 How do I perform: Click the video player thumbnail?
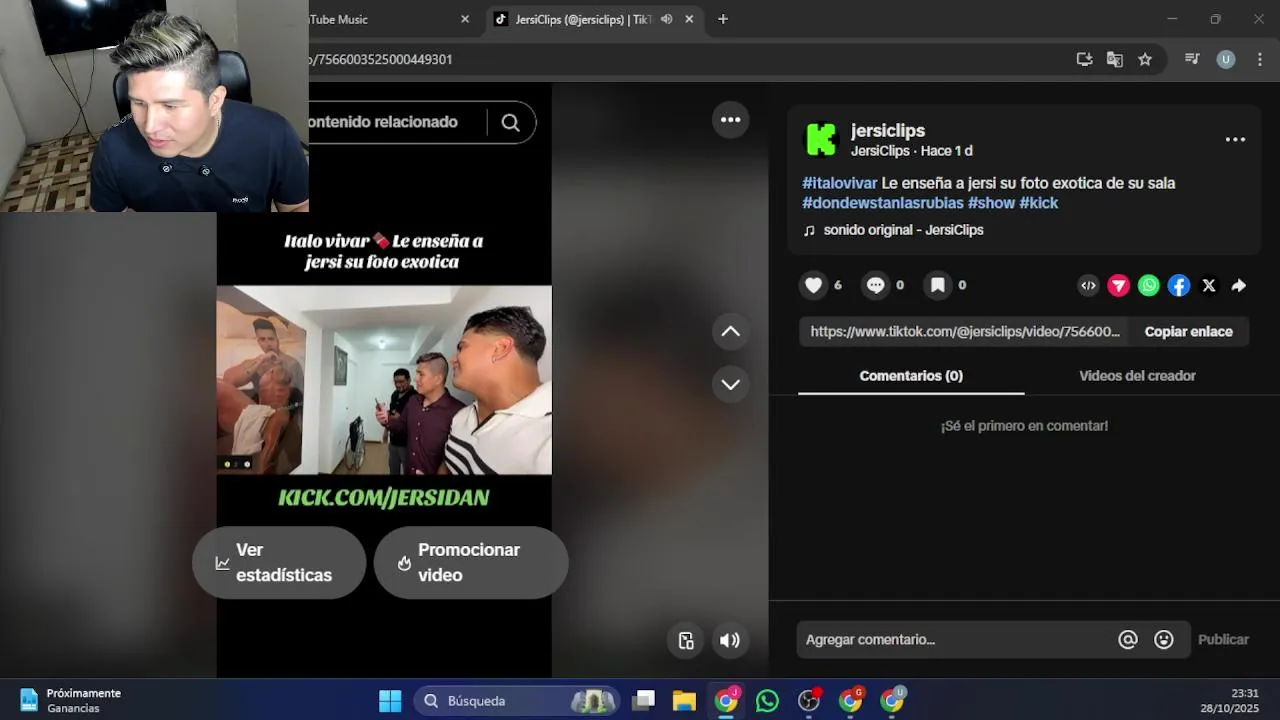384,379
